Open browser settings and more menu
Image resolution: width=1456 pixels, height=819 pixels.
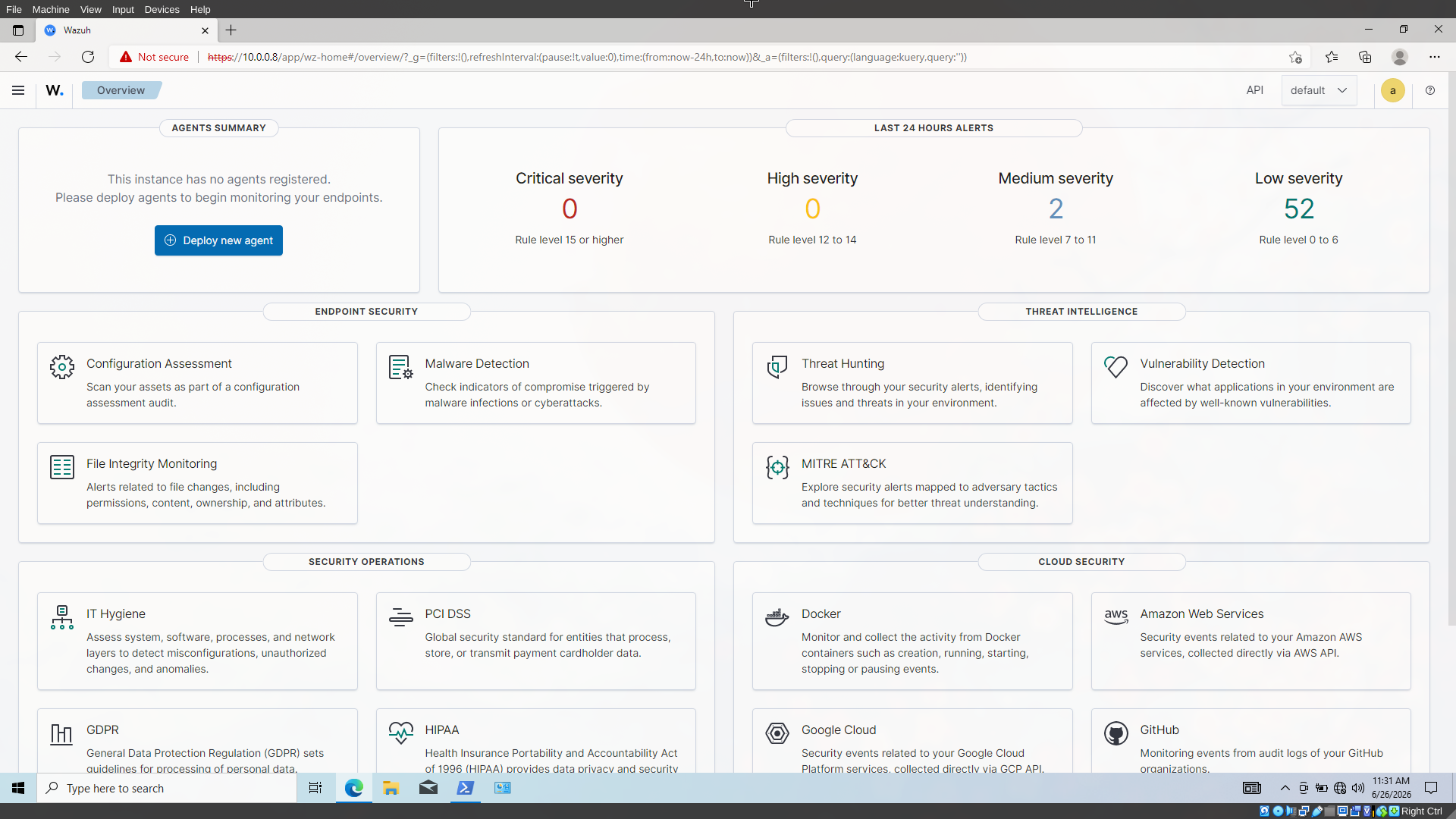tap(1434, 57)
